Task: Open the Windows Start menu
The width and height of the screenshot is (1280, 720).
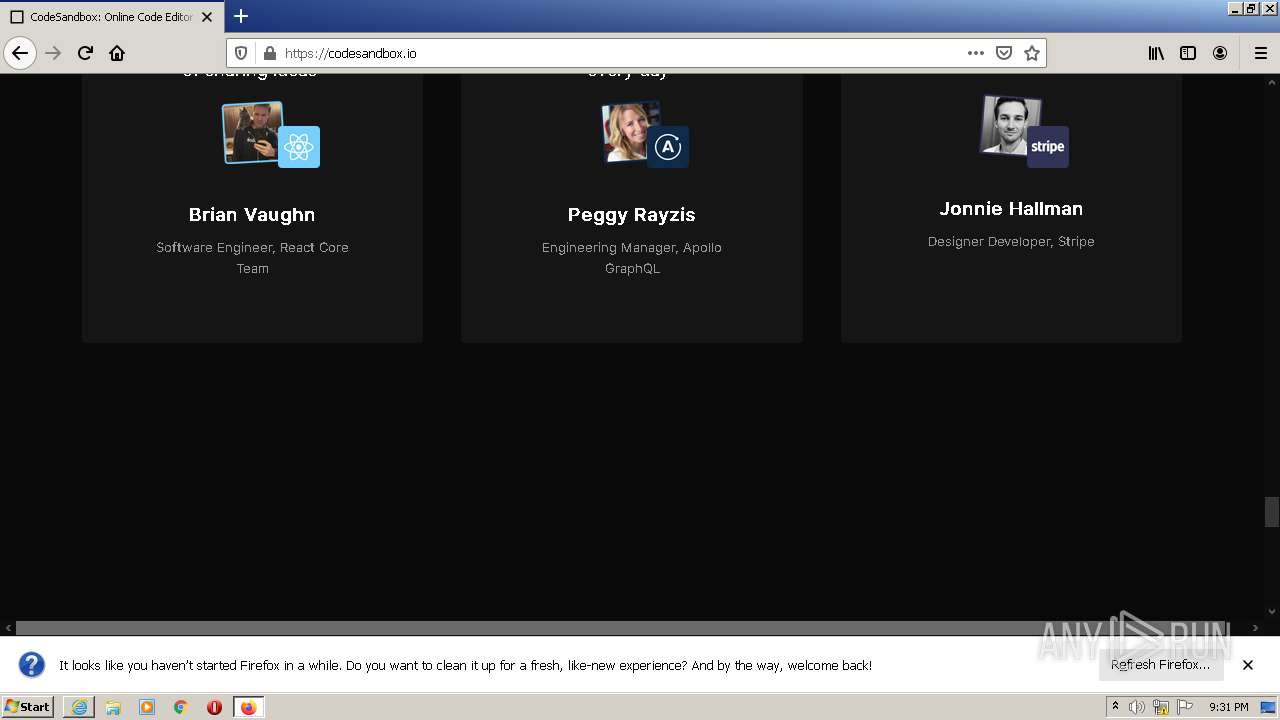Action: tap(27, 707)
